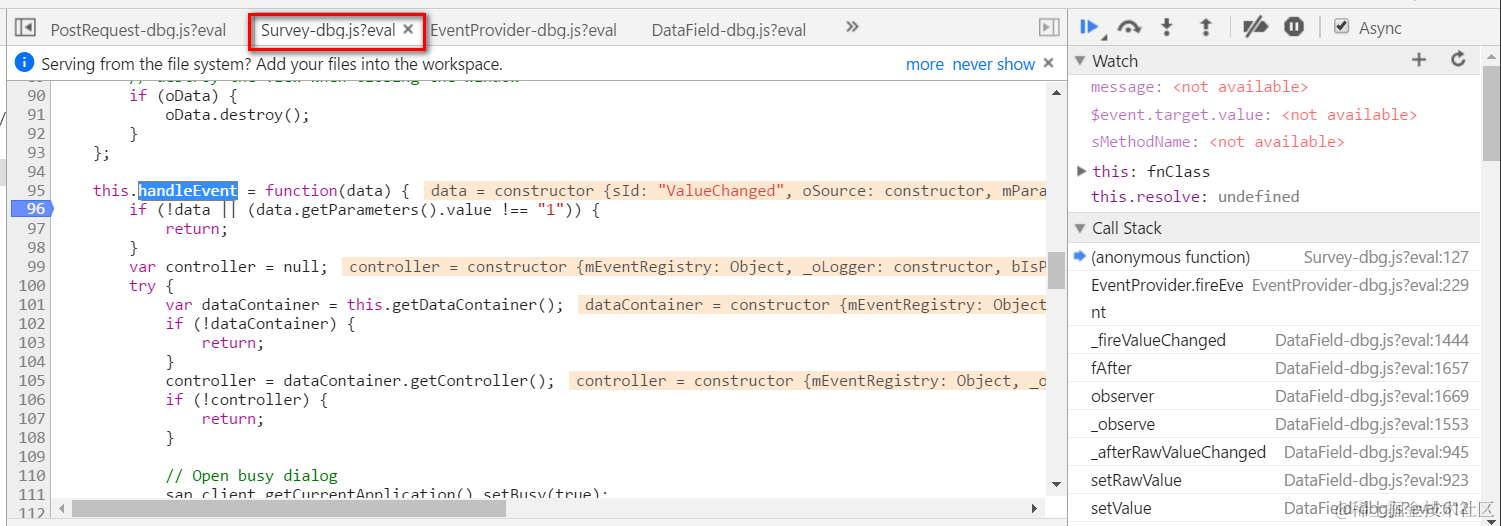Toggle the debugger sidebar pane icon
Screen dimensions: 1501x526
pyautogui.click(x=1049, y=28)
